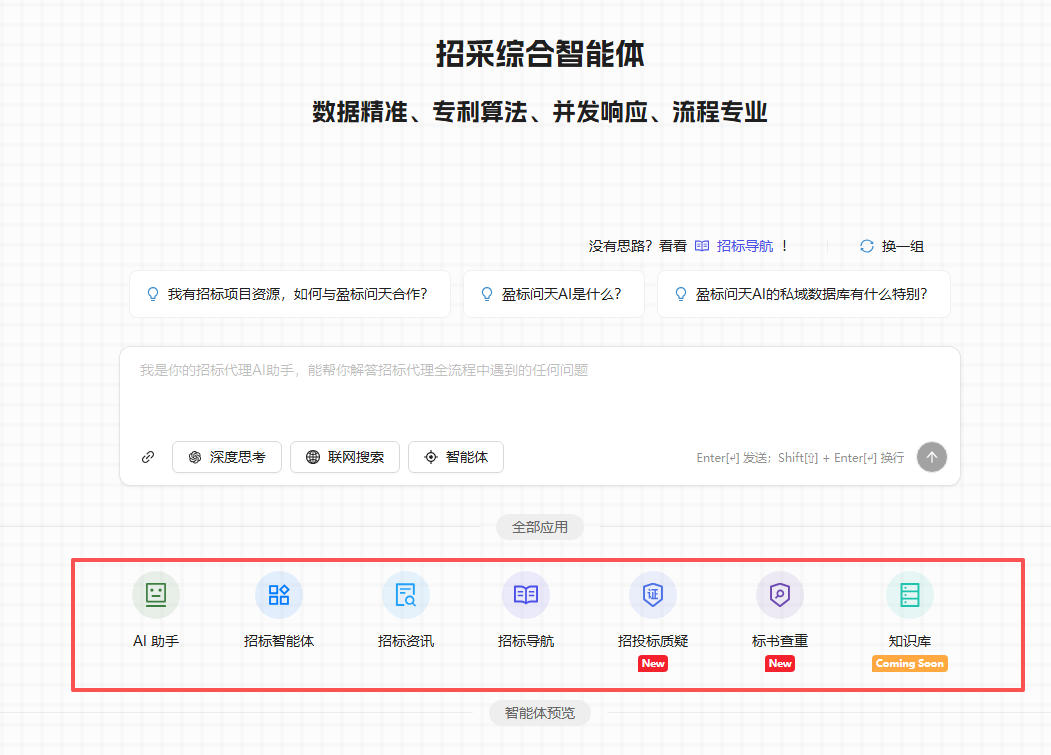Click the 招采综合智能体 heading
Viewport: 1051px width, 755px height.
pos(540,54)
